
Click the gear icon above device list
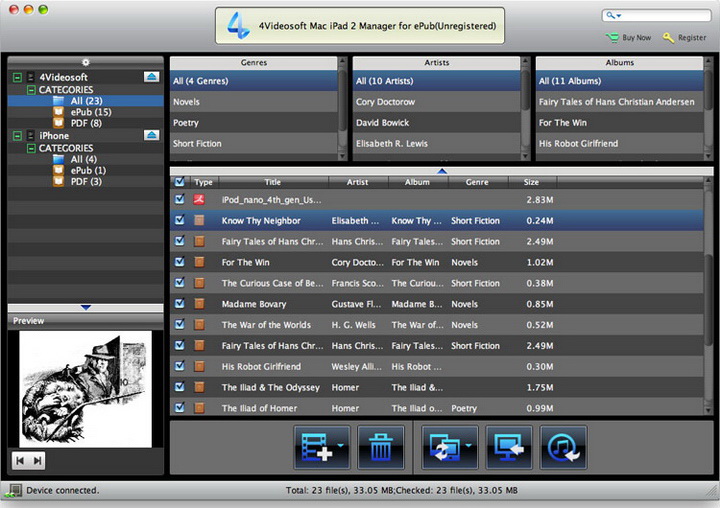point(86,62)
